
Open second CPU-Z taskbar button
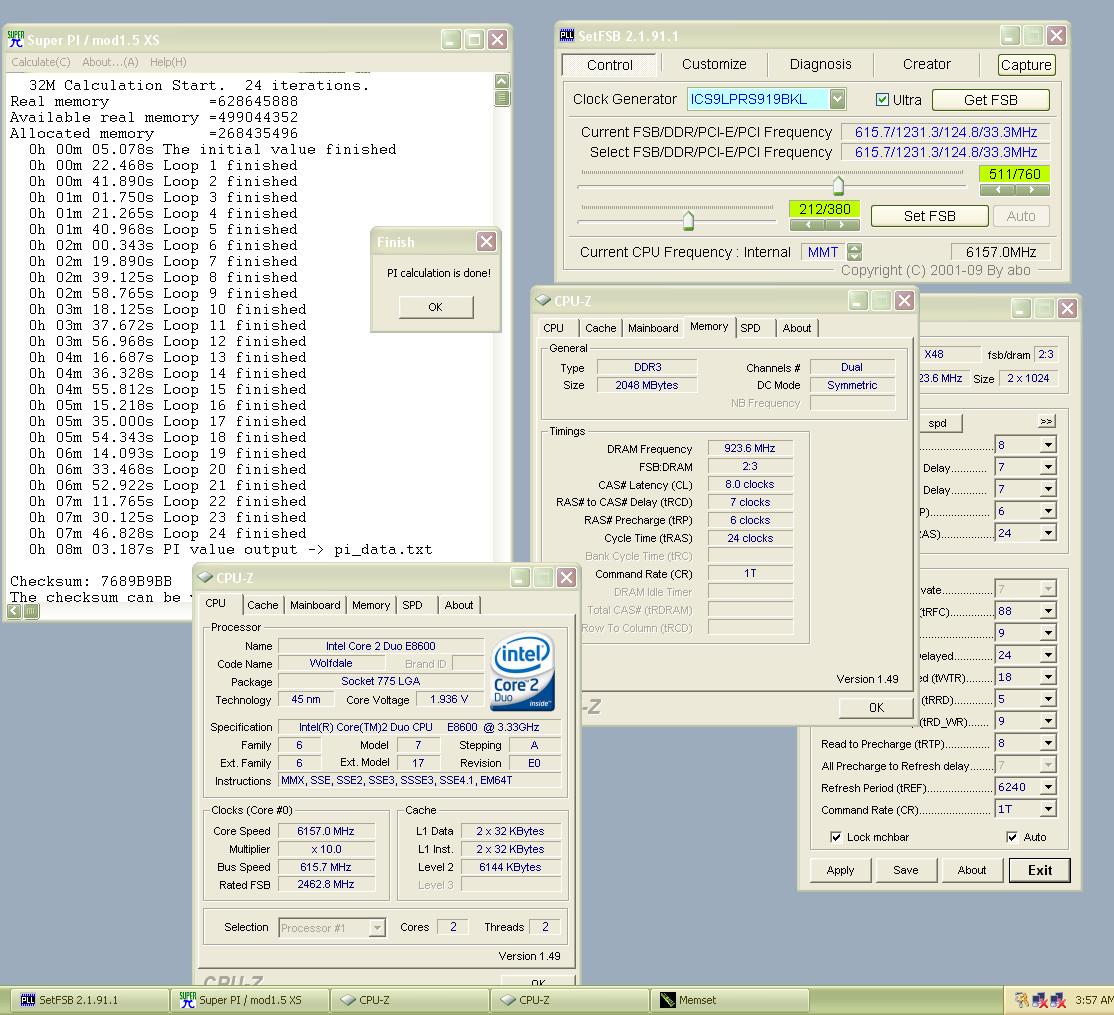pos(570,1000)
